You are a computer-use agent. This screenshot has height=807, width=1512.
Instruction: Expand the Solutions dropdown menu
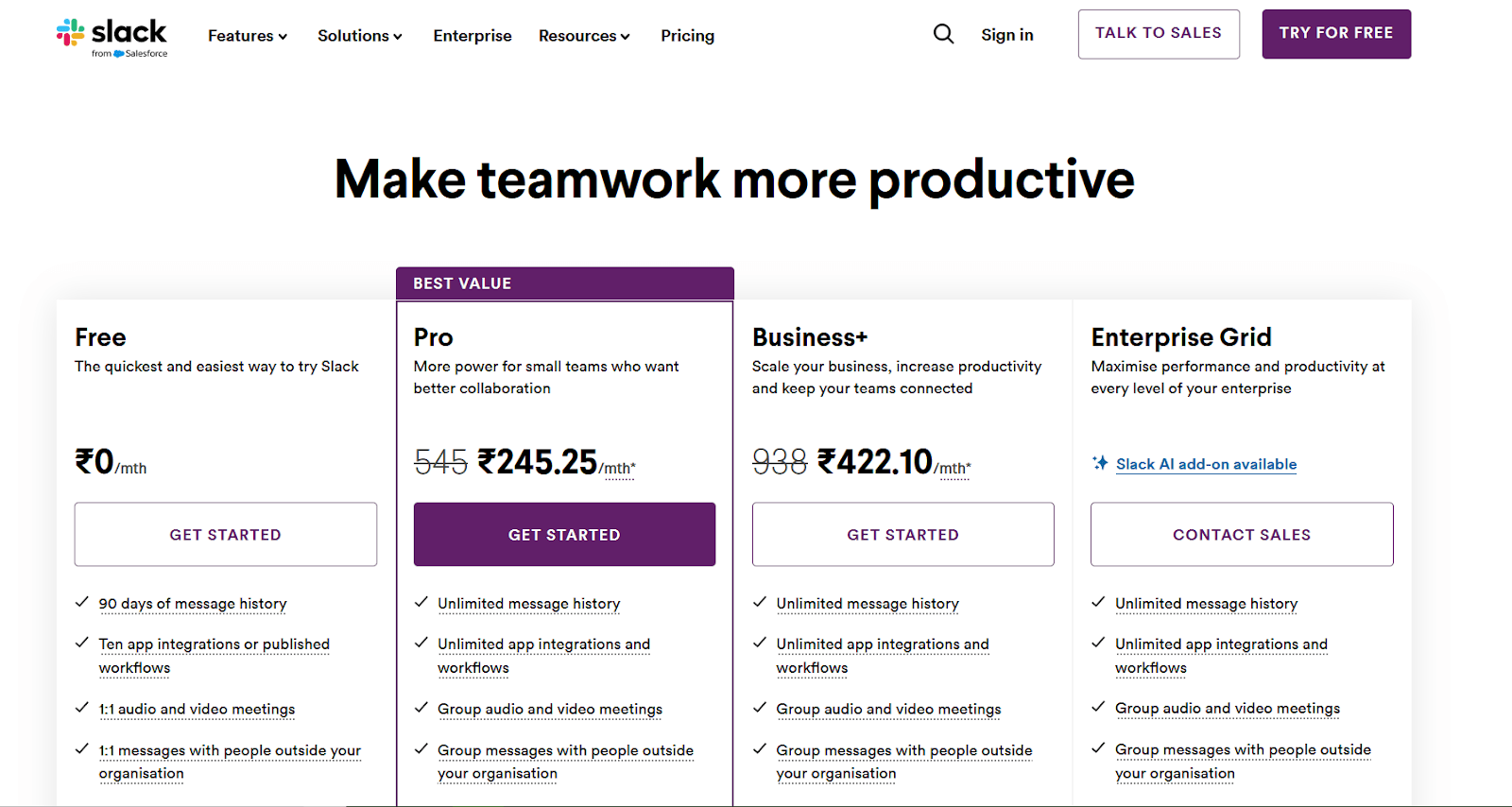pos(360,36)
